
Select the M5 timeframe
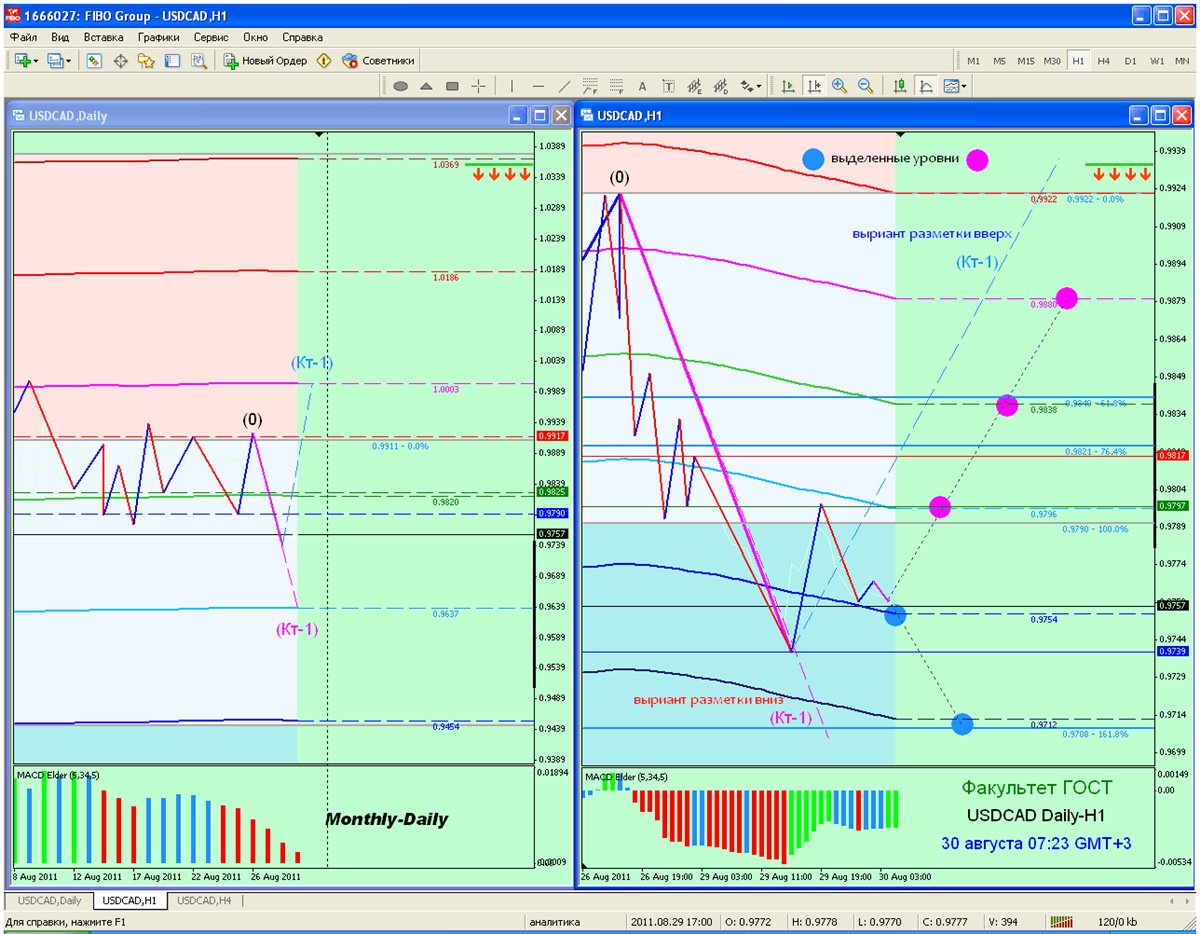pos(999,61)
